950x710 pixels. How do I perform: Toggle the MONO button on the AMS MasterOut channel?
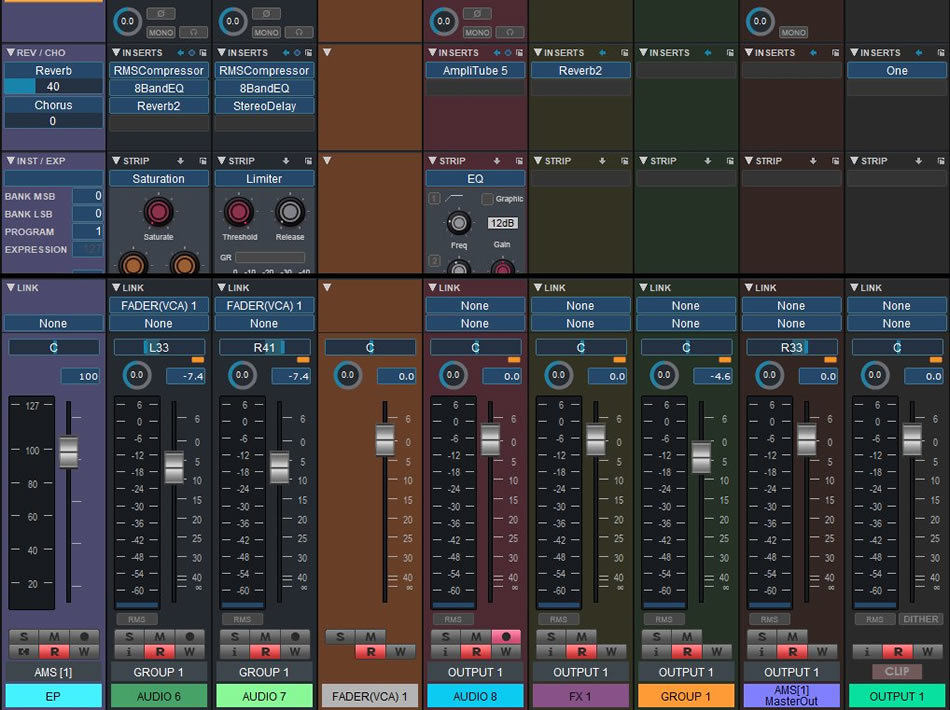[x=793, y=33]
